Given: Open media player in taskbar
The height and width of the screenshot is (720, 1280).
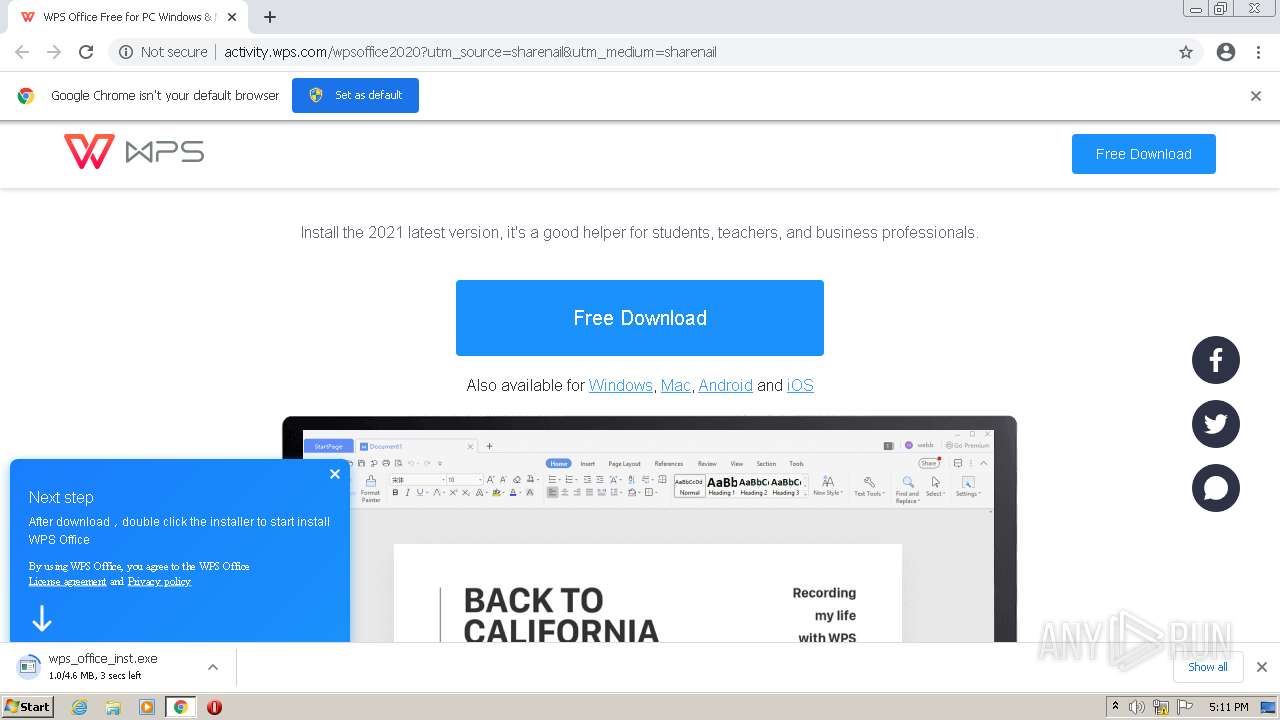Looking at the screenshot, I should click(147, 706).
